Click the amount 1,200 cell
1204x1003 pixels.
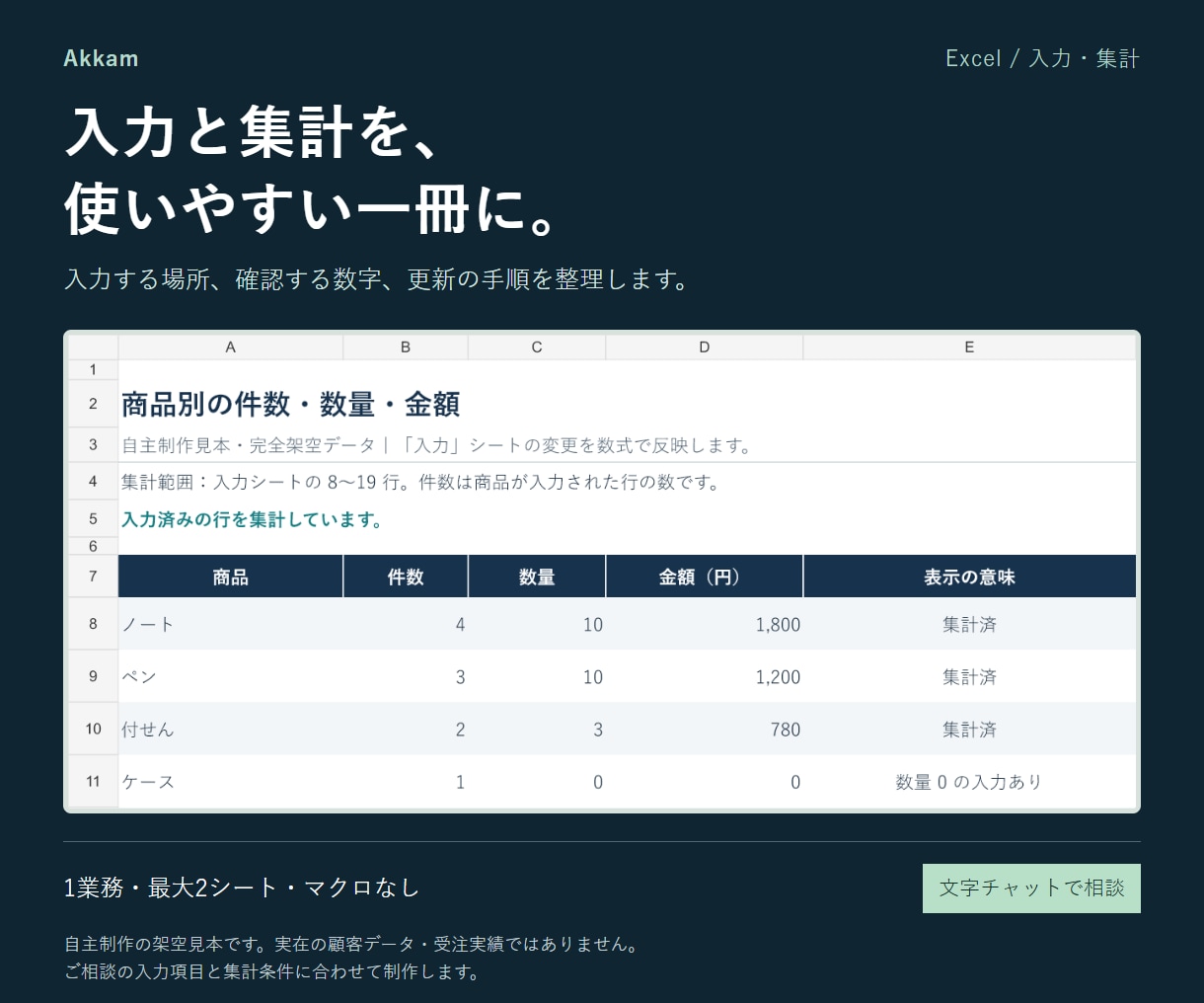[705, 676]
